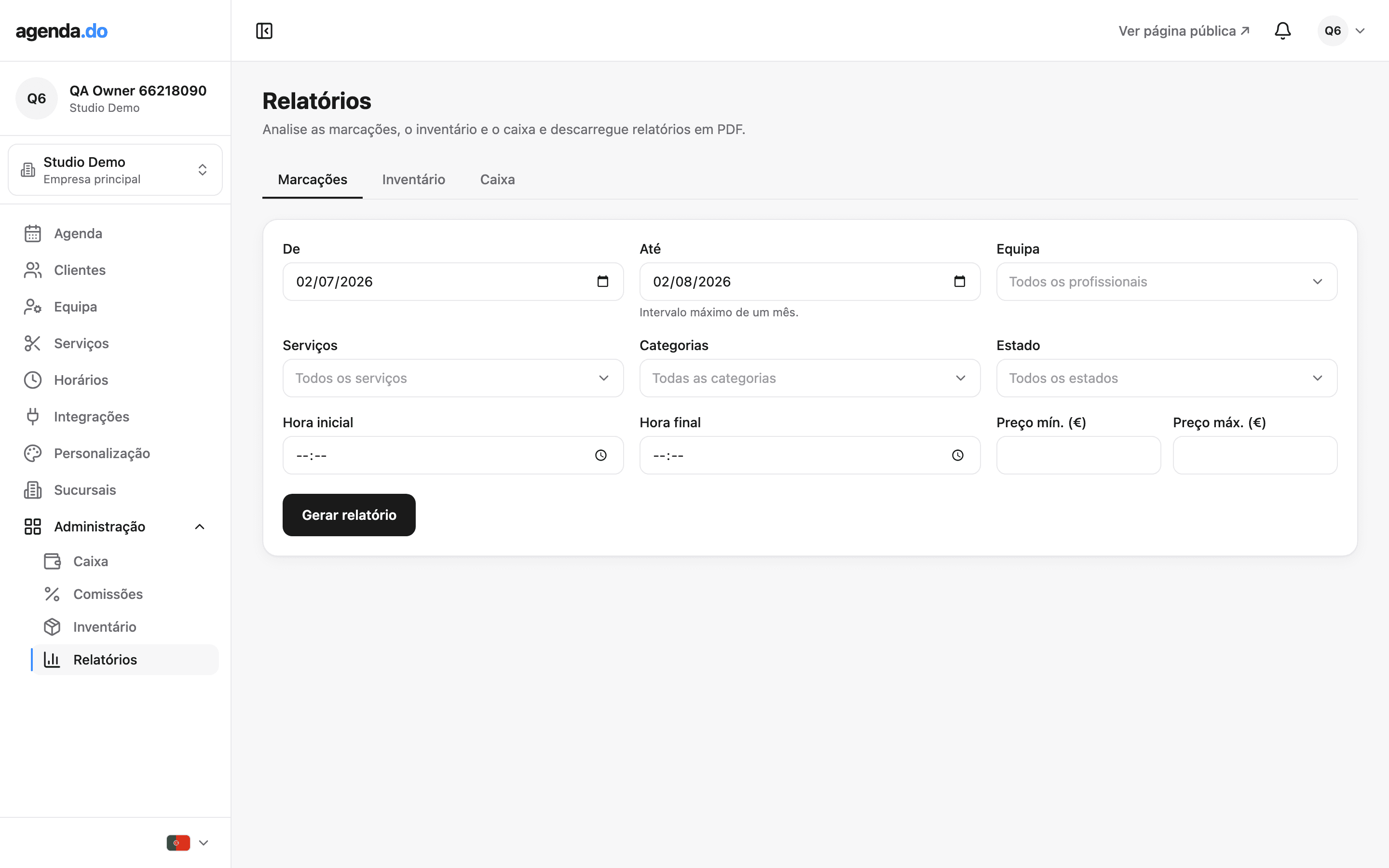Screen dimensions: 1389x868
Task: Switch to the Inventário tab
Action: pyautogui.click(x=414, y=180)
